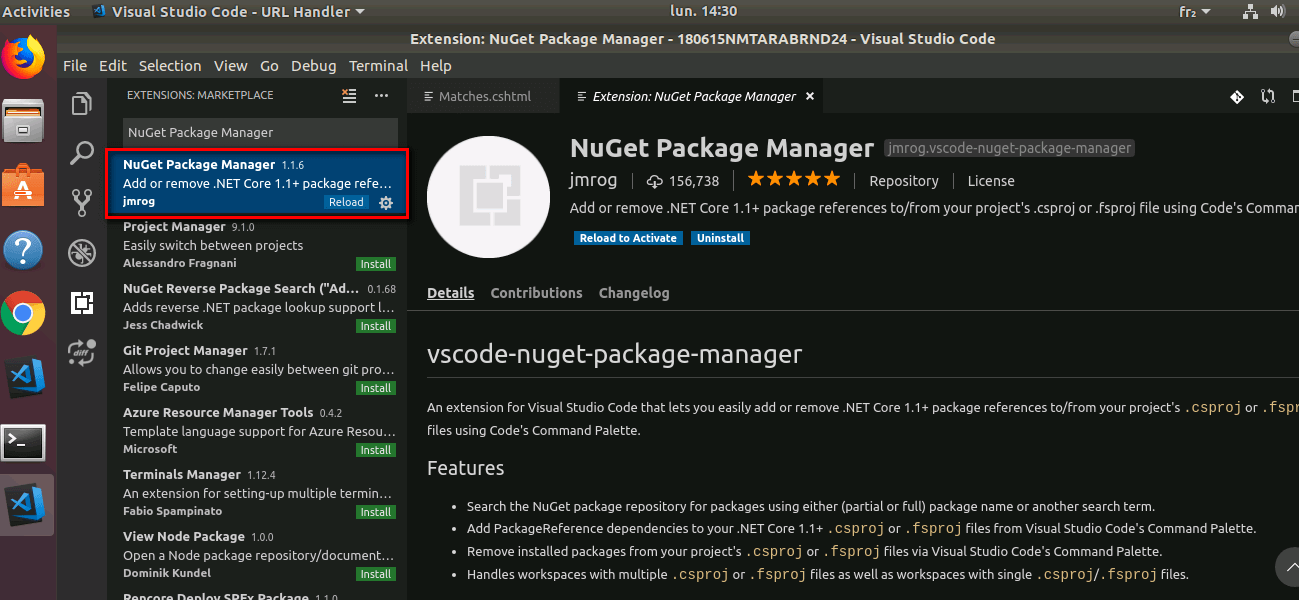This screenshot has height=600, width=1299.
Task: Click the extensions search input field
Action: (x=261, y=132)
